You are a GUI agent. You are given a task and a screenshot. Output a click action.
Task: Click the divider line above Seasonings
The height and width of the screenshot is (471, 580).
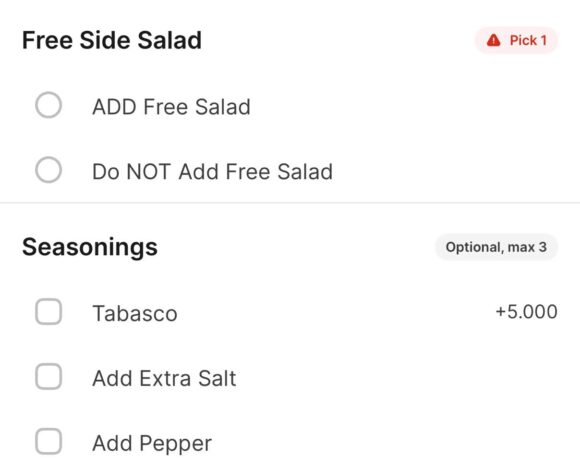(x=290, y=203)
